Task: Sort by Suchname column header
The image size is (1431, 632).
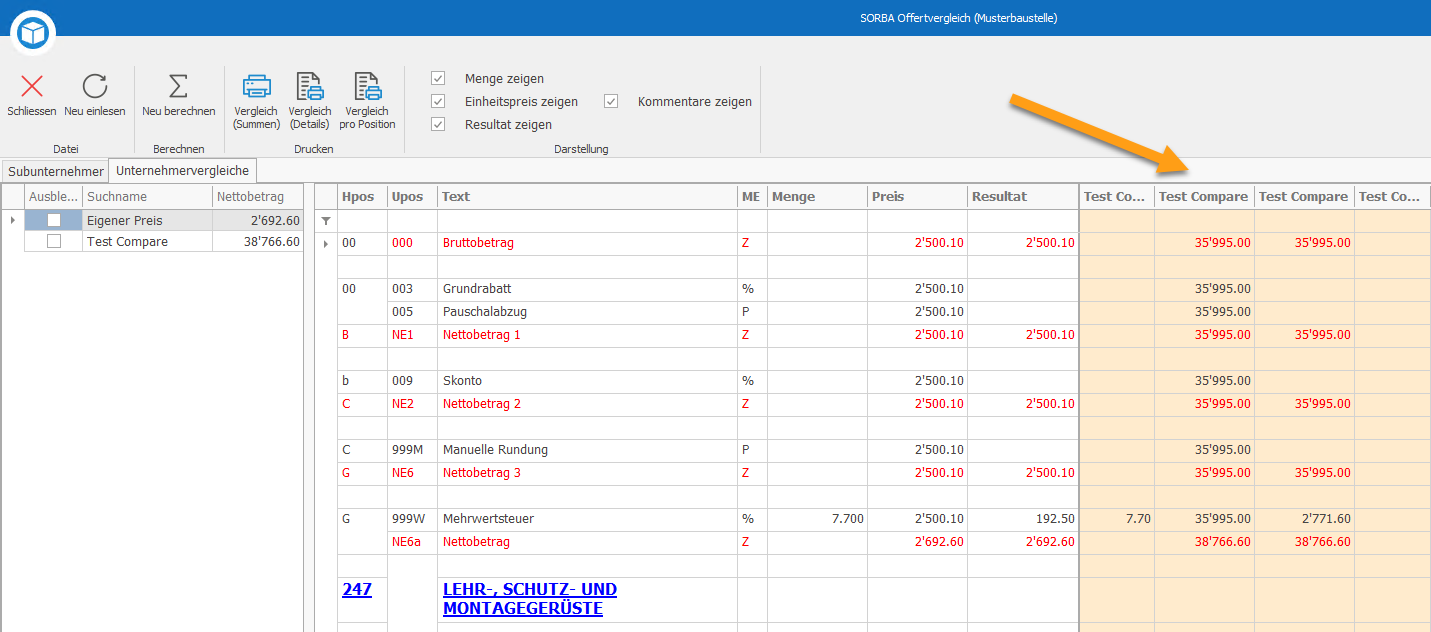Action: click(x=147, y=197)
